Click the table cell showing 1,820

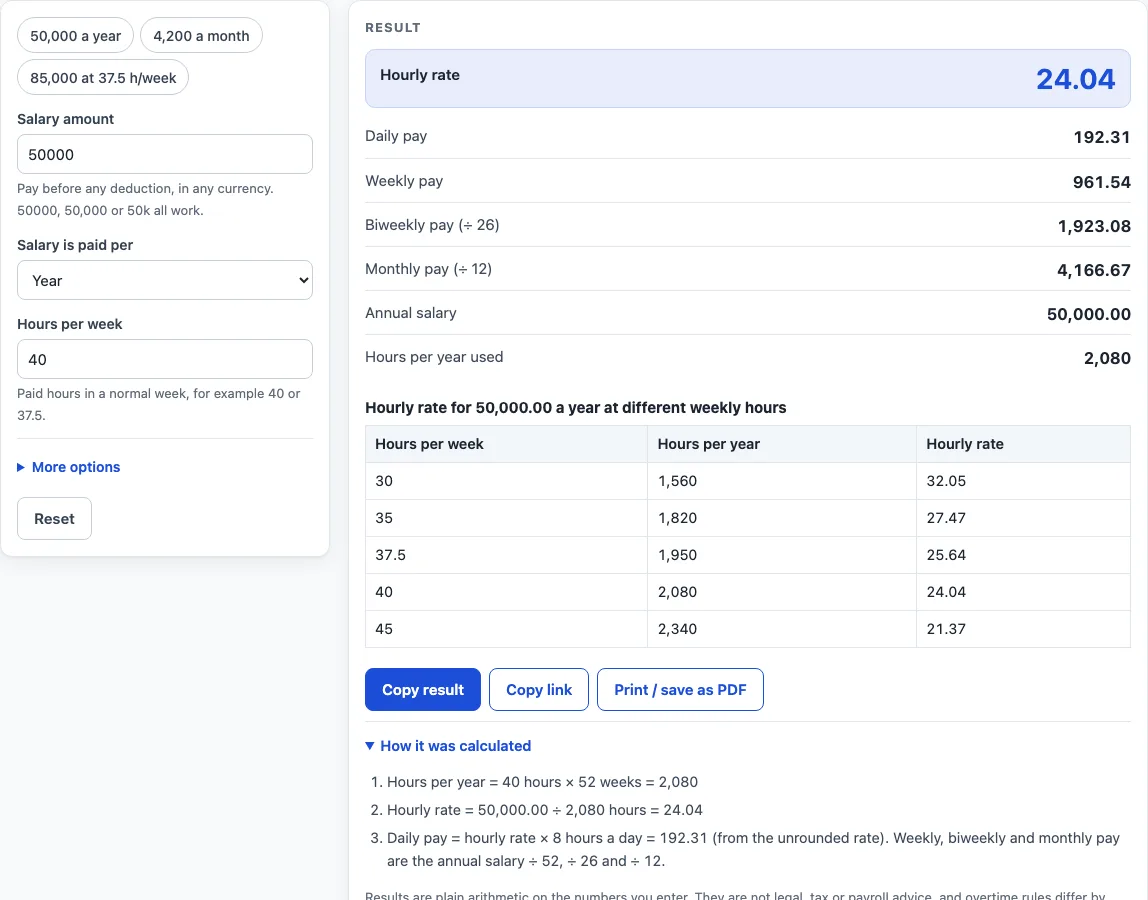tap(782, 518)
